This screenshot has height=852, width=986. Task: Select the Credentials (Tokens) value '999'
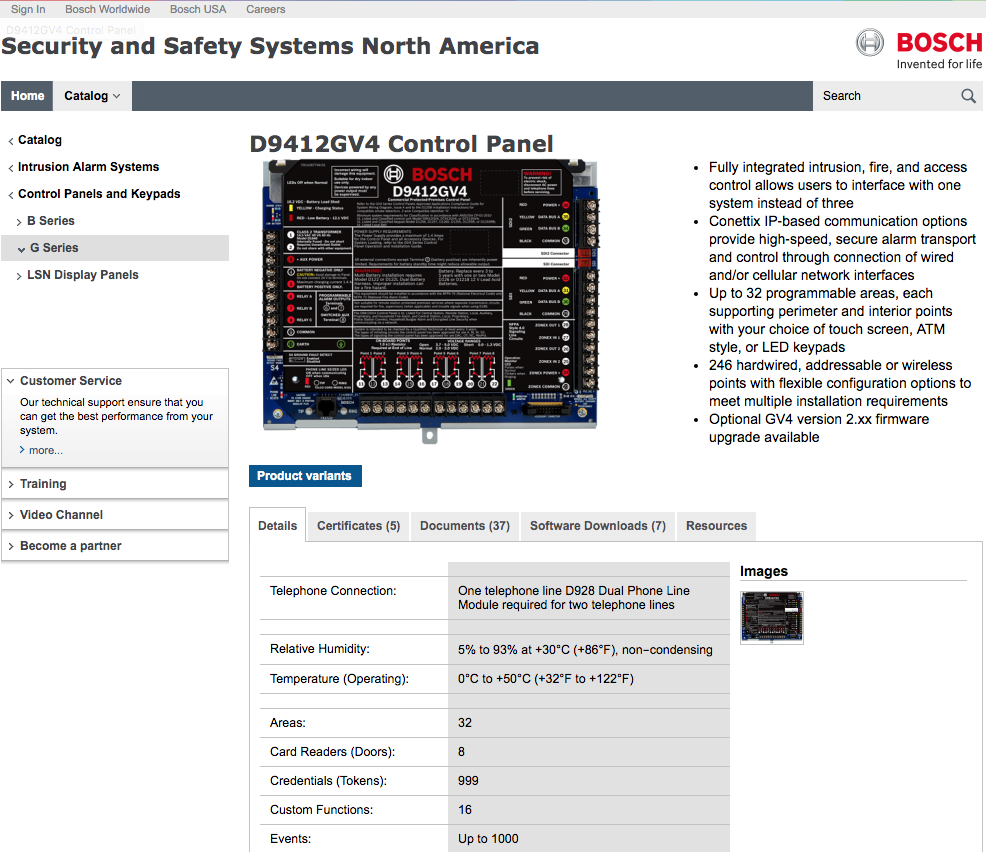pyautogui.click(x=468, y=781)
